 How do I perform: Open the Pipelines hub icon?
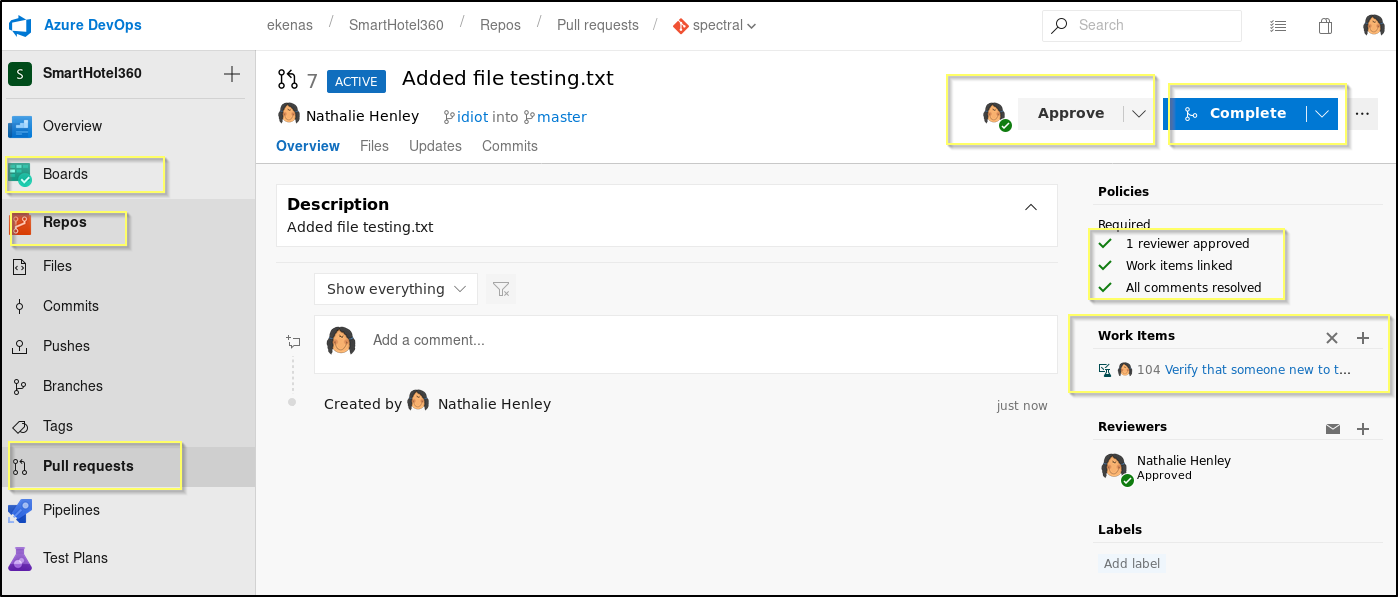(x=21, y=510)
